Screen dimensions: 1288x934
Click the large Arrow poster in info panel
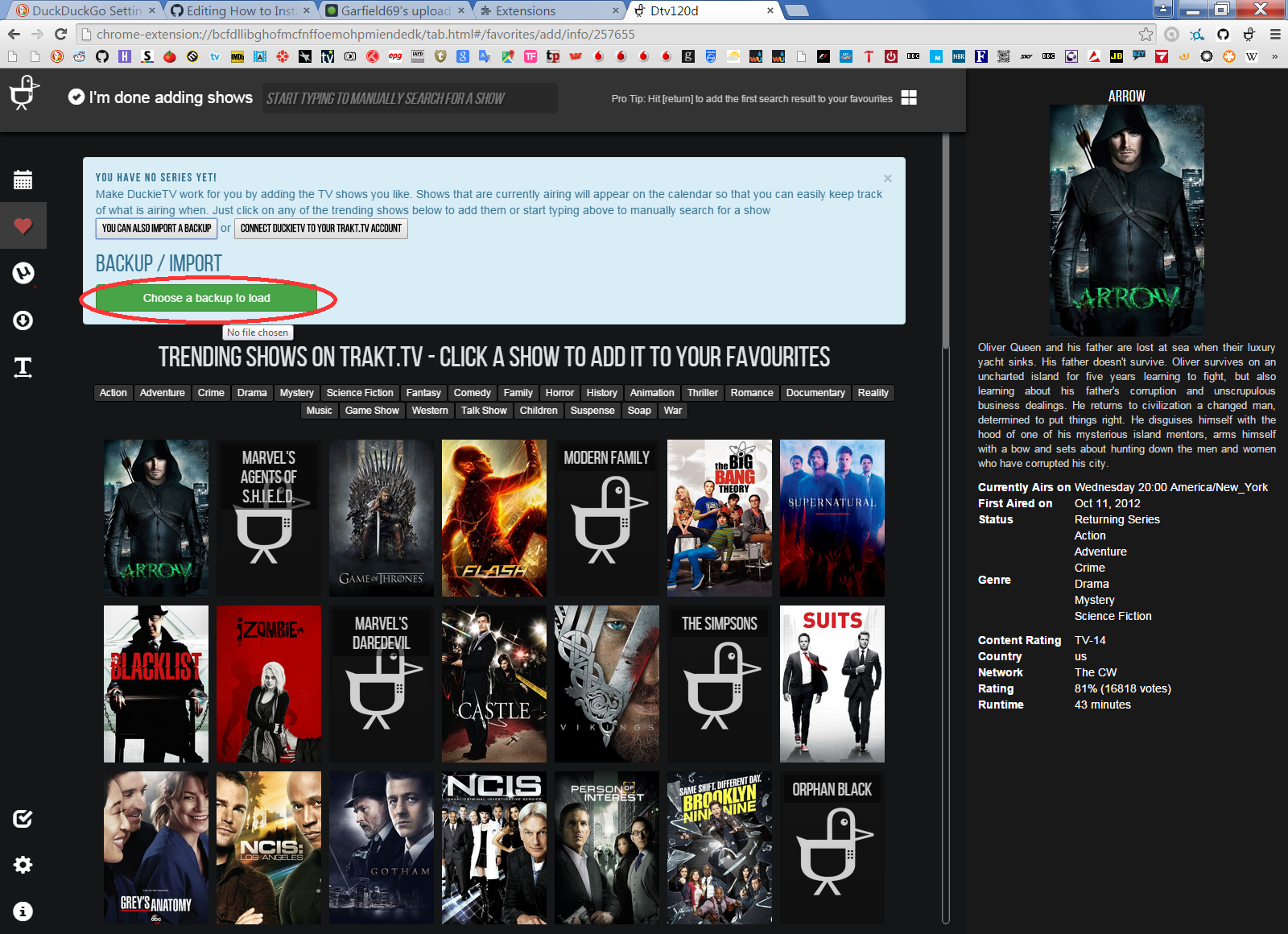click(1127, 220)
